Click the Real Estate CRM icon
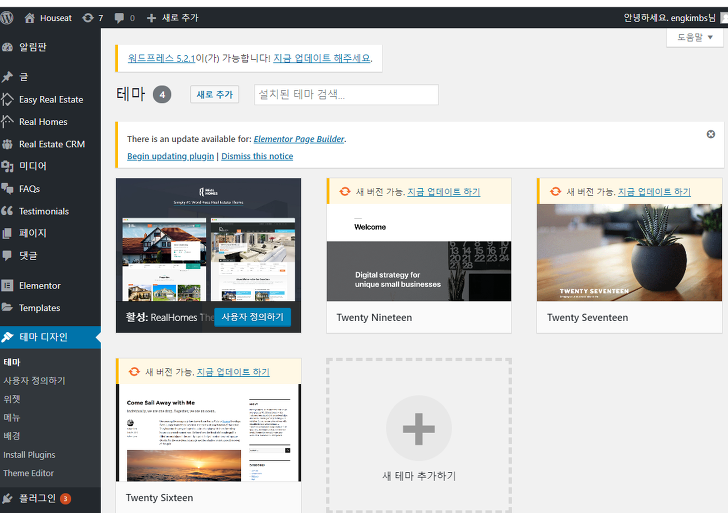 (x=7, y=144)
